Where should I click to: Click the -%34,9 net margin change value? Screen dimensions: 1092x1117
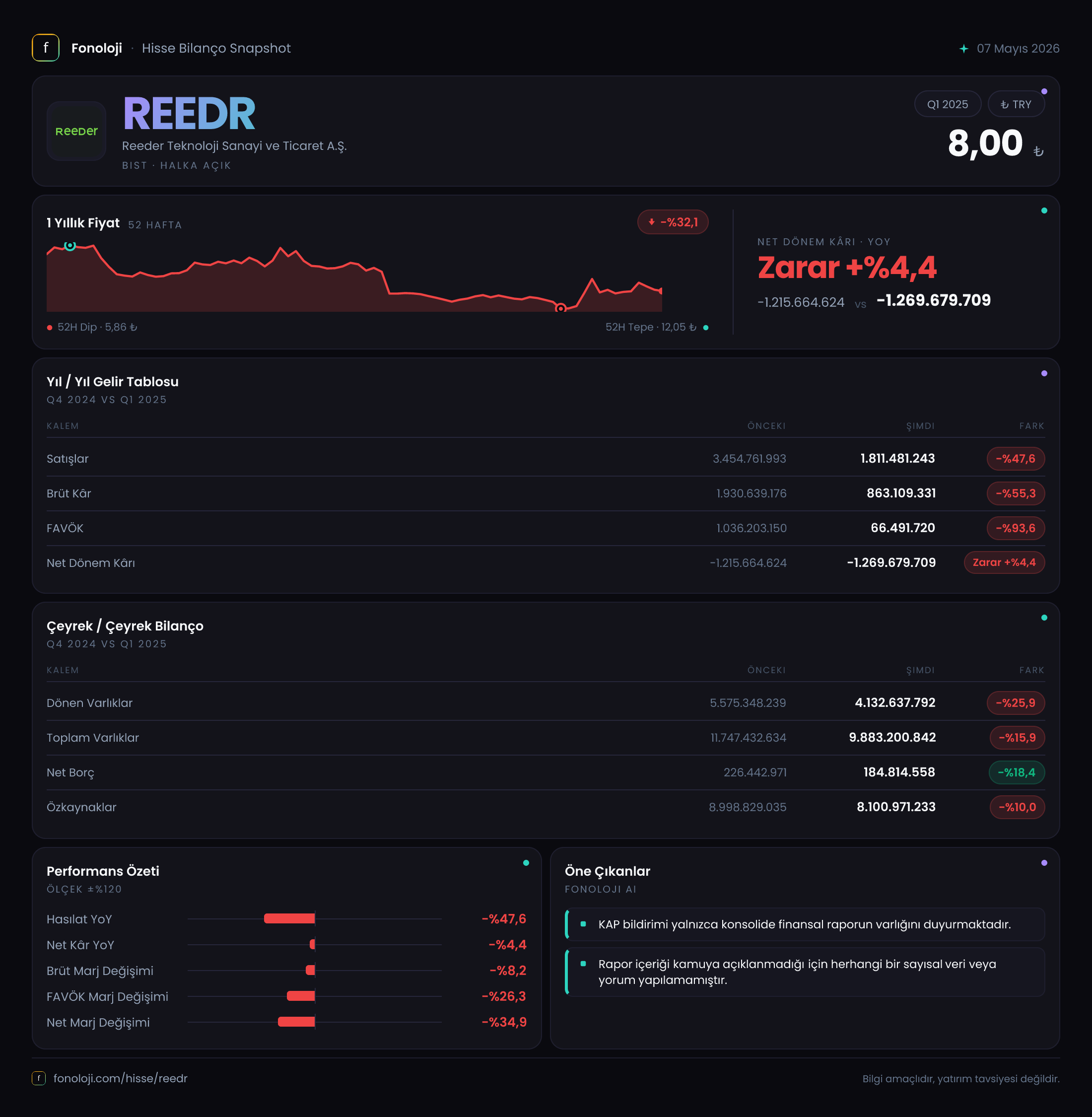[503, 1022]
